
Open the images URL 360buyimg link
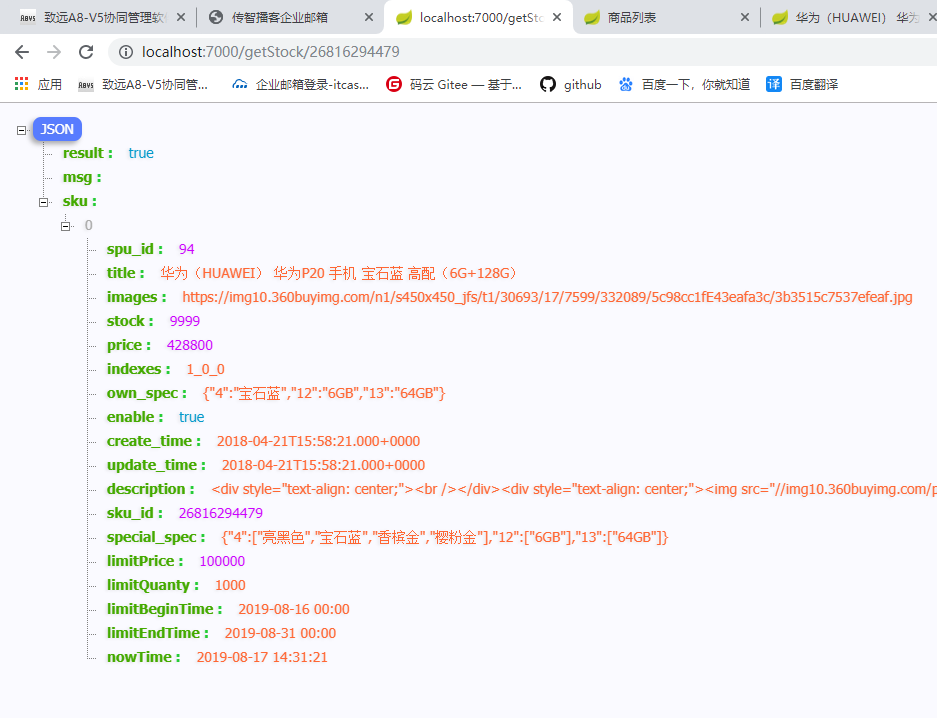click(547, 297)
